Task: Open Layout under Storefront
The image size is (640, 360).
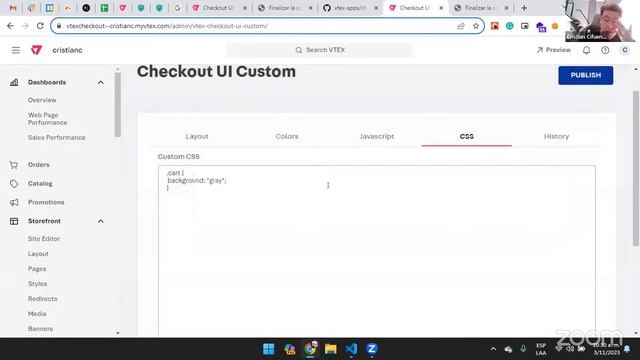Action: click(x=38, y=254)
